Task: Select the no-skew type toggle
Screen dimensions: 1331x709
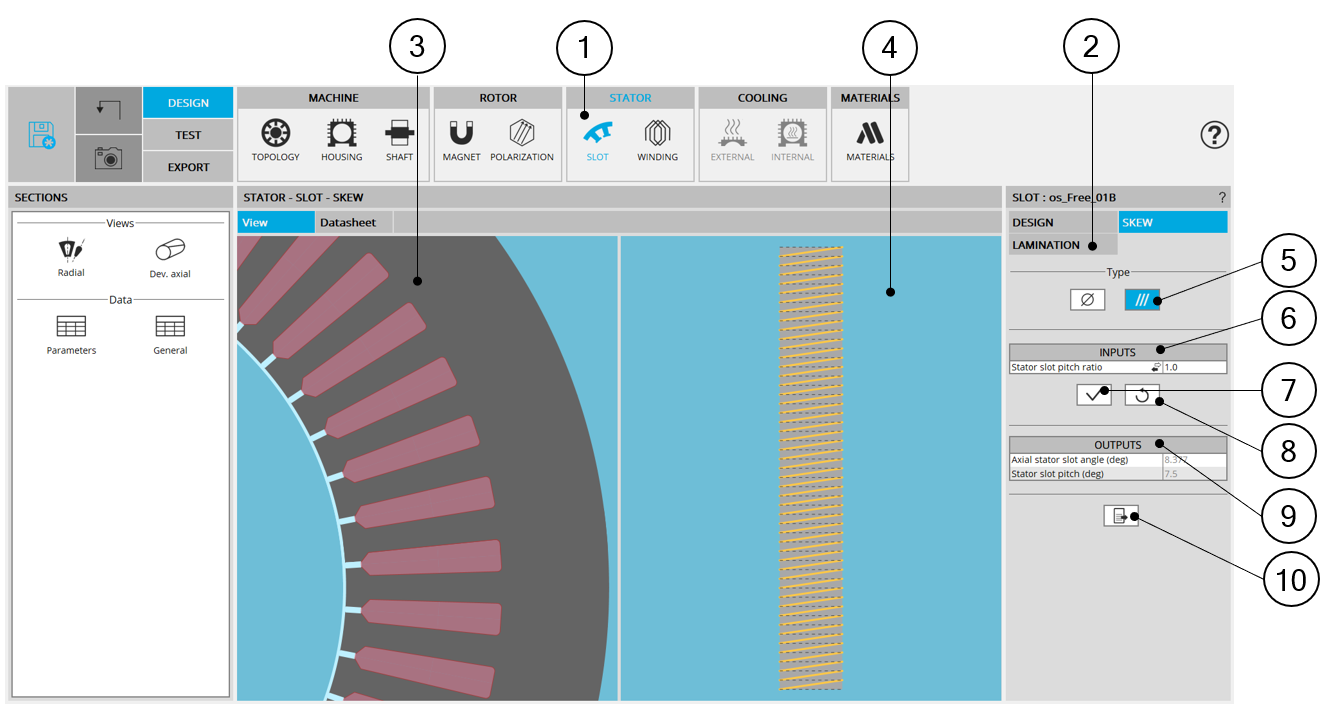Action: click(1087, 299)
